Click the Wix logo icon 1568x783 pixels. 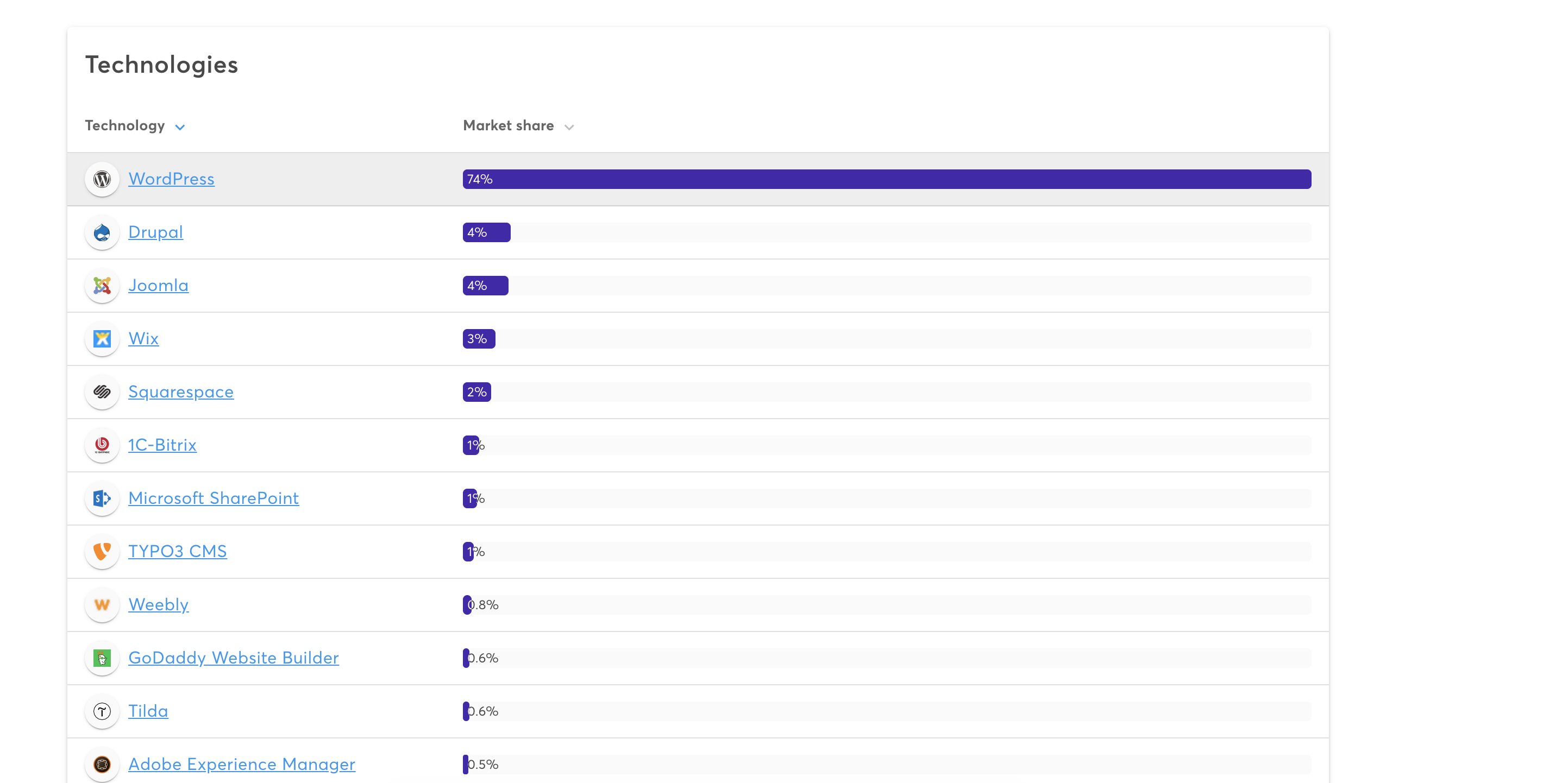coord(102,339)
